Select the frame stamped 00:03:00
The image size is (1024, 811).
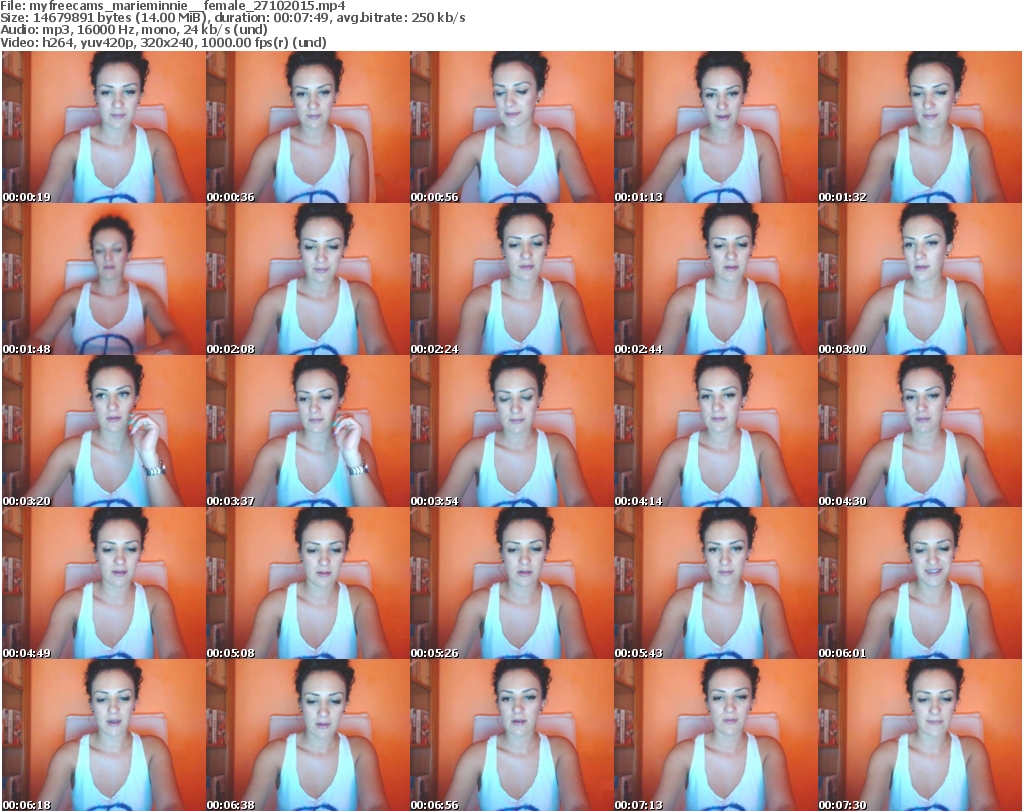point(920,279)
